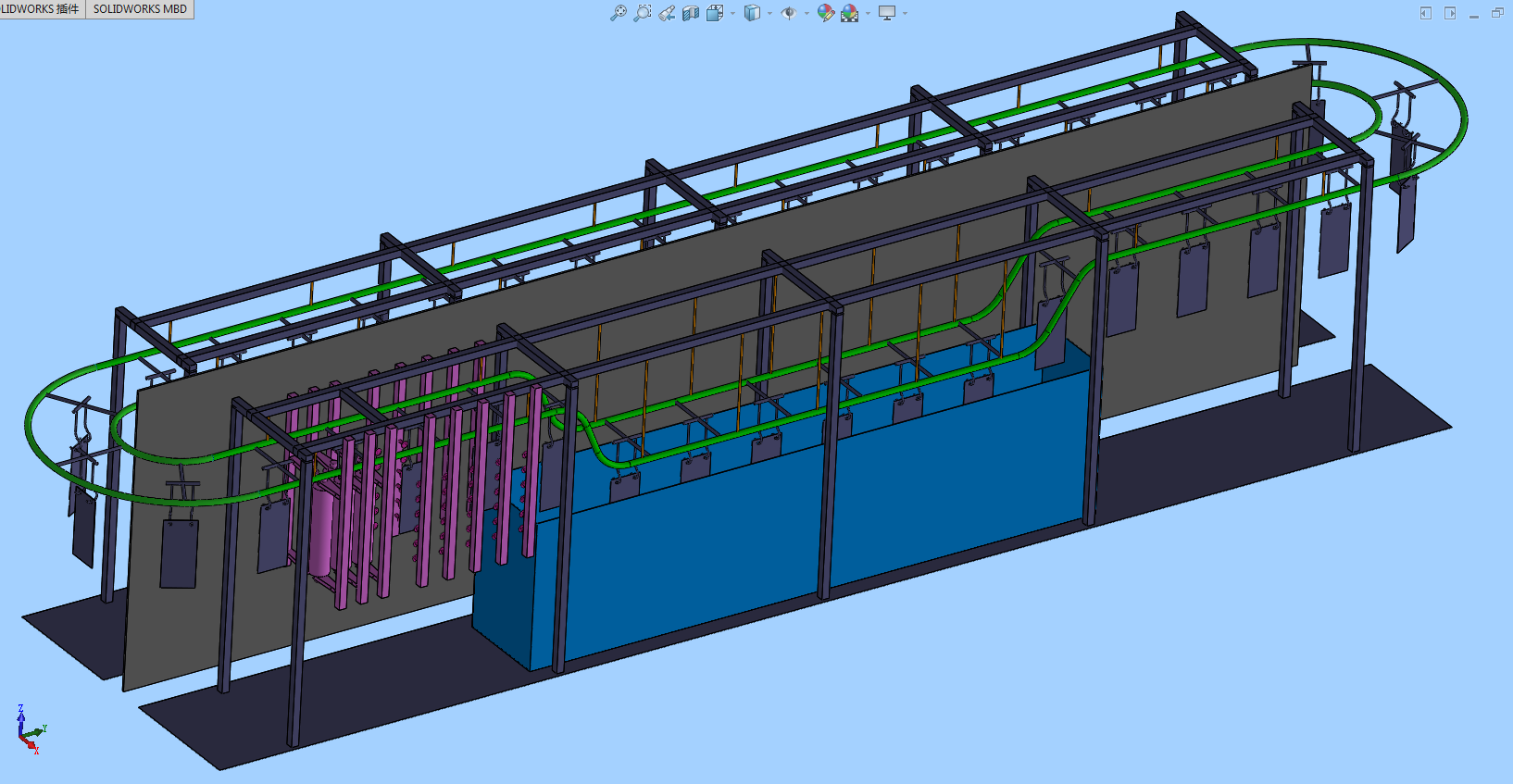Screen dimensions: 1513x784
Task: Select the Zoom to Area tool
Action: 642,13
